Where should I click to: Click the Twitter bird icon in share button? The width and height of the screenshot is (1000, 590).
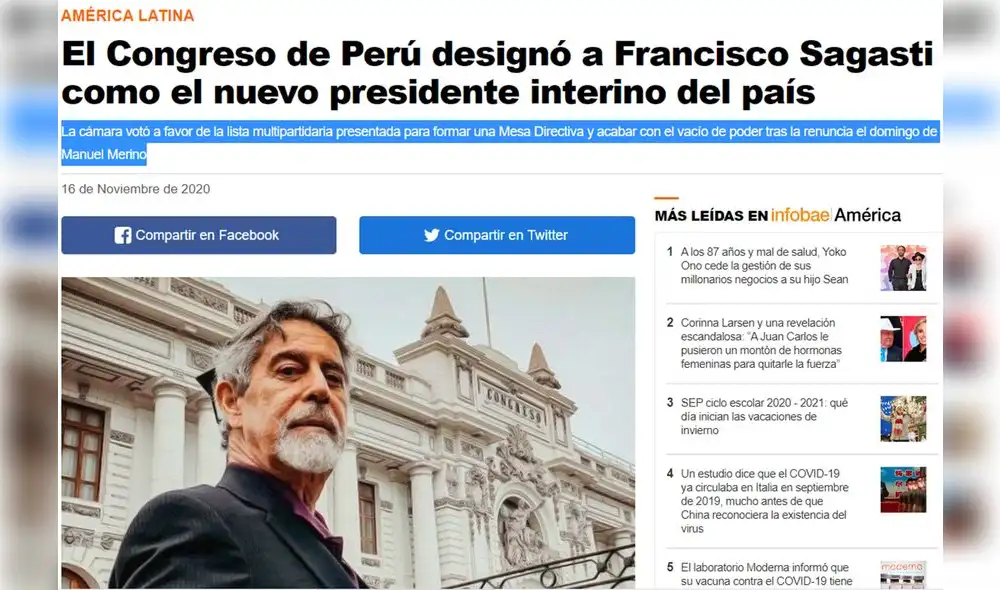(432, 235)
